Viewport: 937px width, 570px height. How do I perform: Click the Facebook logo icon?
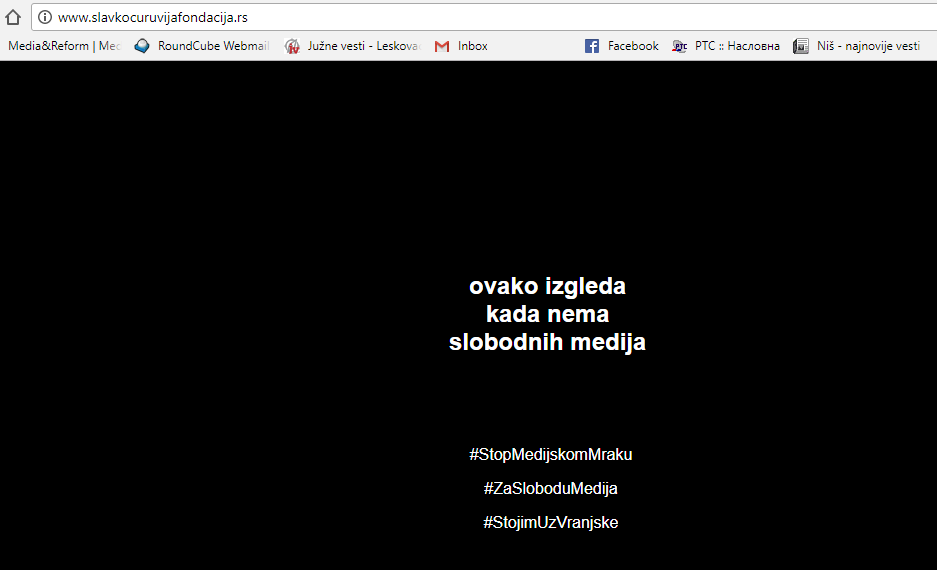pos(592,46)
